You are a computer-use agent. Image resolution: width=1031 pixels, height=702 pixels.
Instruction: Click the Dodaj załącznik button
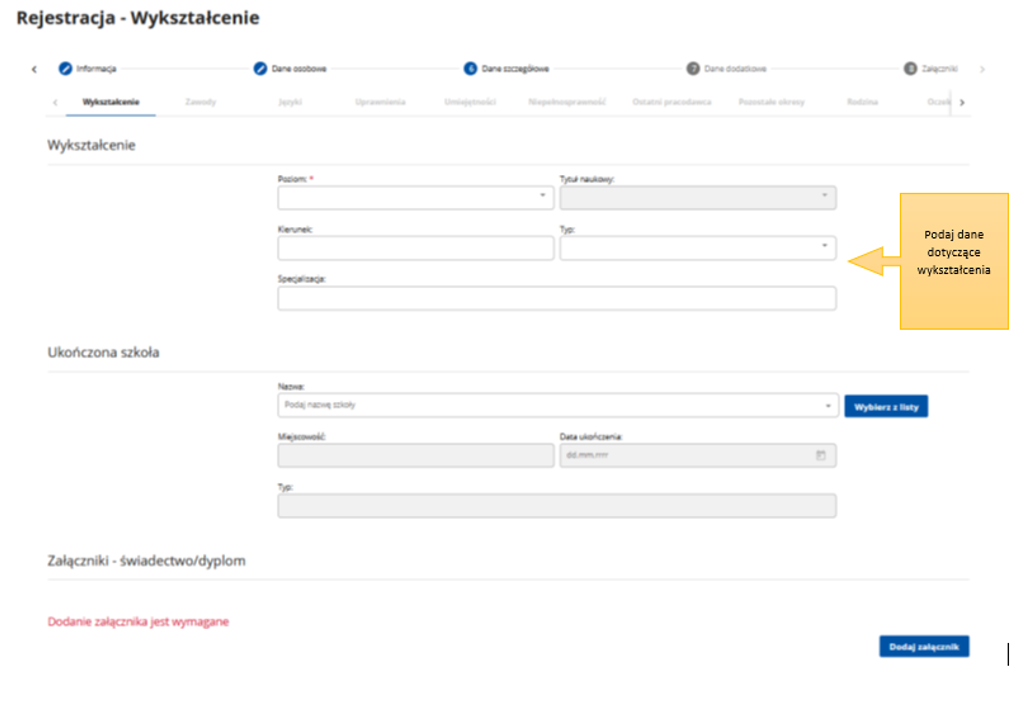[924, 647]
